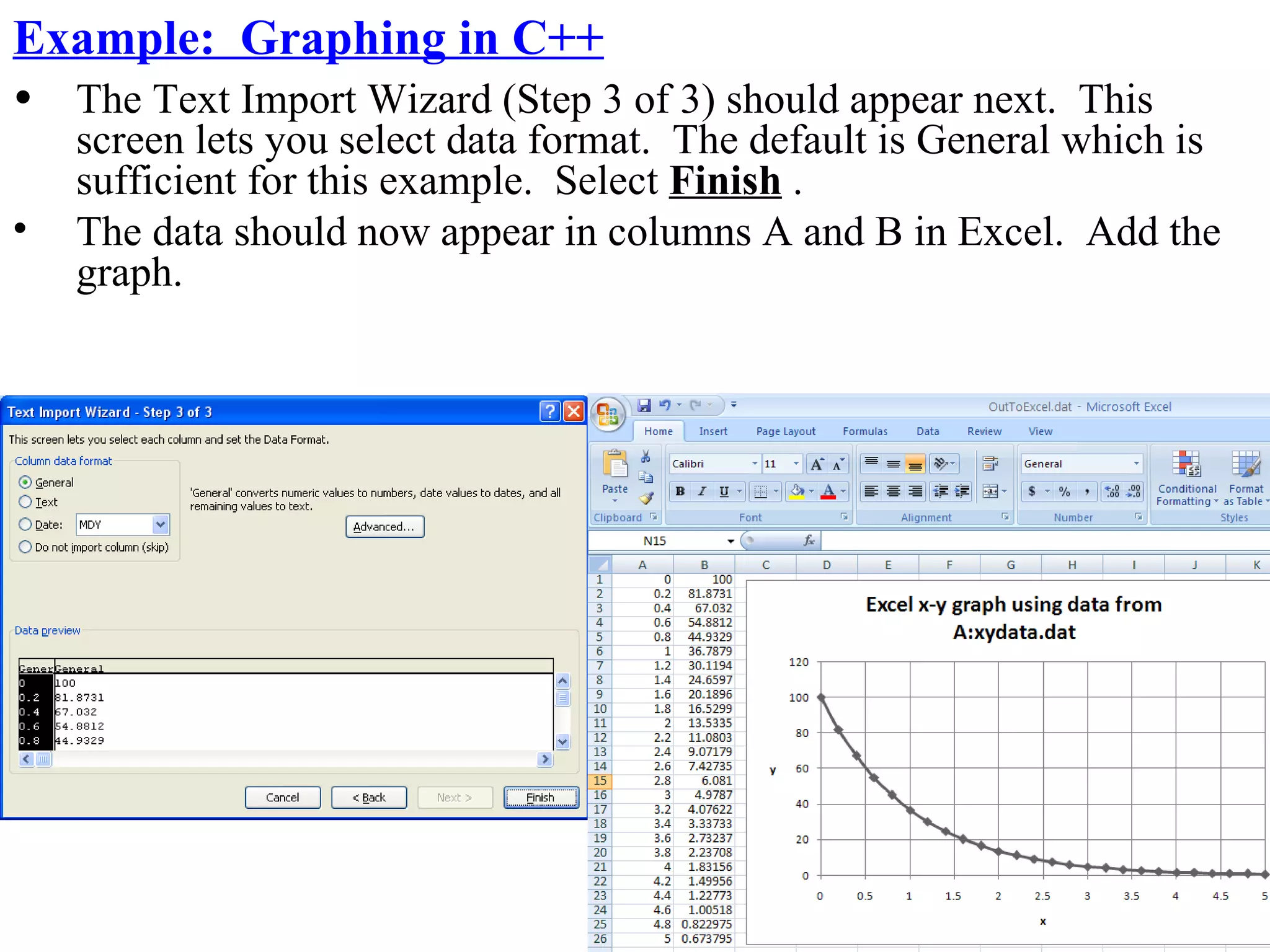Open Conditional Formatting menu
Viewport: 1270px width, 952px height.
click(x=1187, y=478)
